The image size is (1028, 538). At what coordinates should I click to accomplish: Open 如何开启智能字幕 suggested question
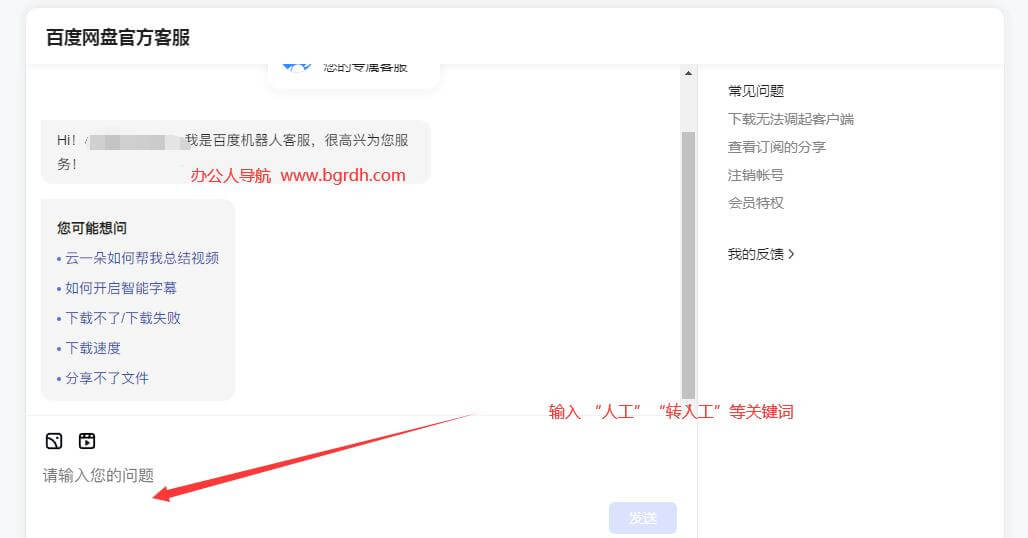tap(121, 288)
